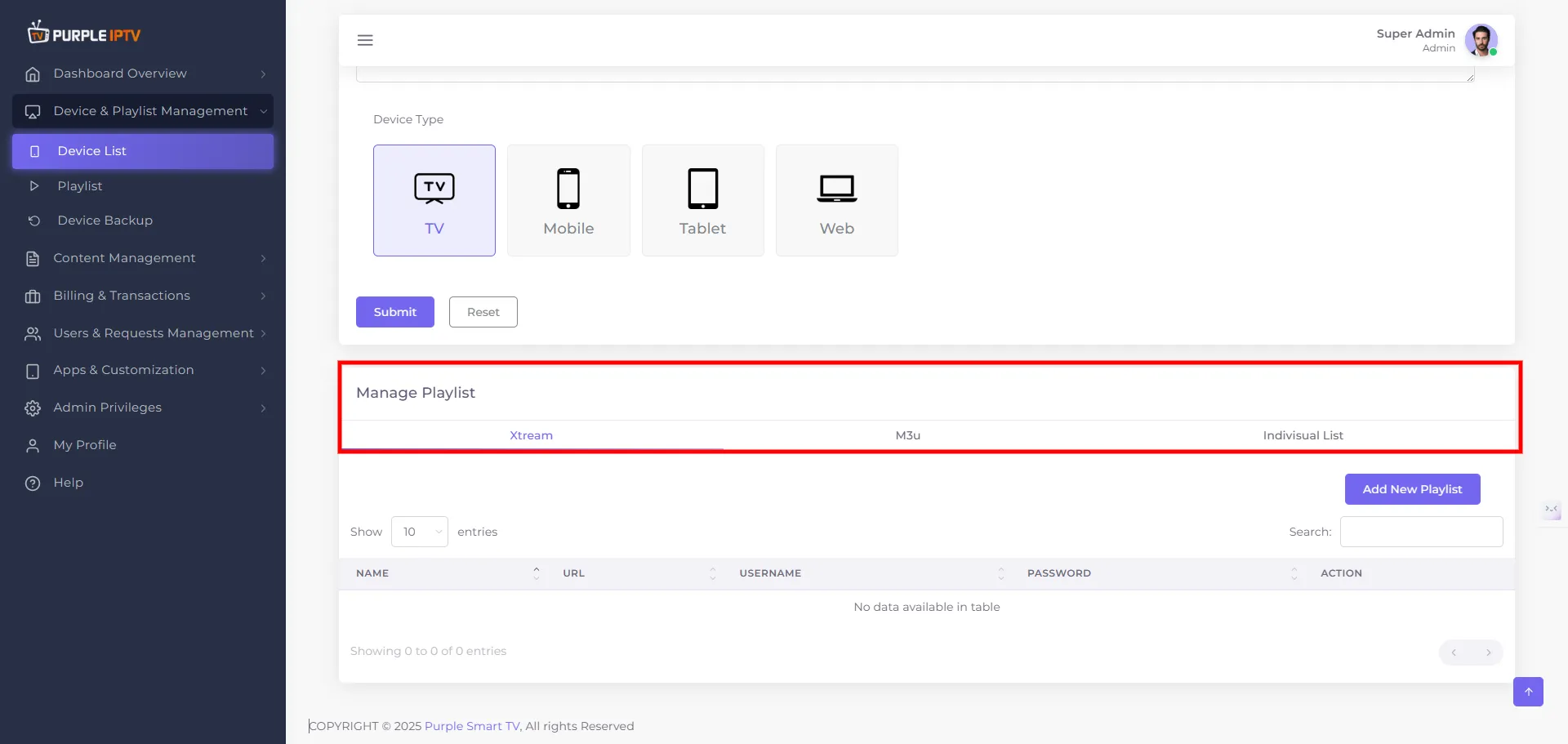Switch to the M3u tab
This screenshot has height=744, width=1568.
[x=908, y=435]
